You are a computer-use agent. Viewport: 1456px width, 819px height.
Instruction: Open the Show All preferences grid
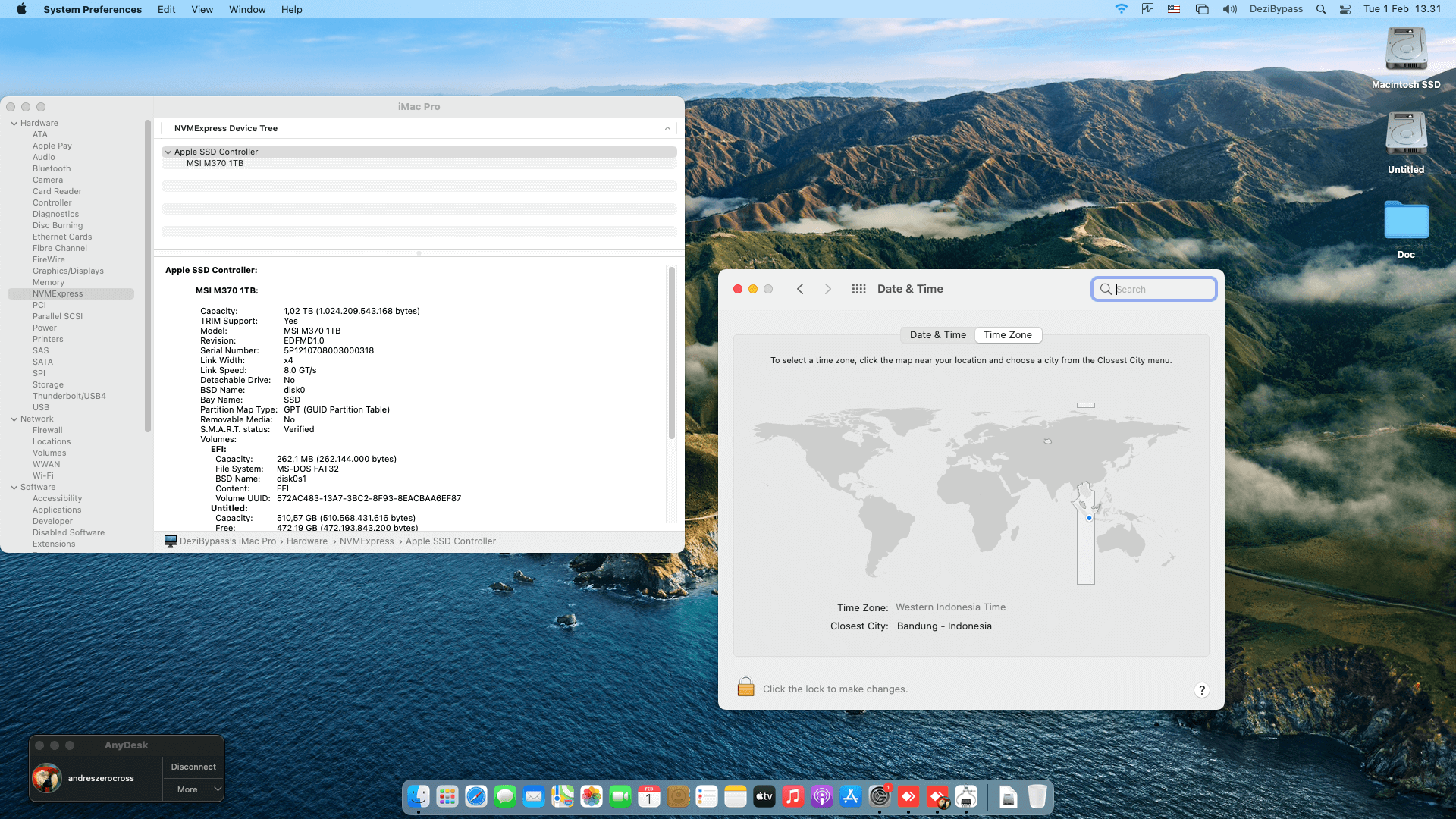point(858,289)
